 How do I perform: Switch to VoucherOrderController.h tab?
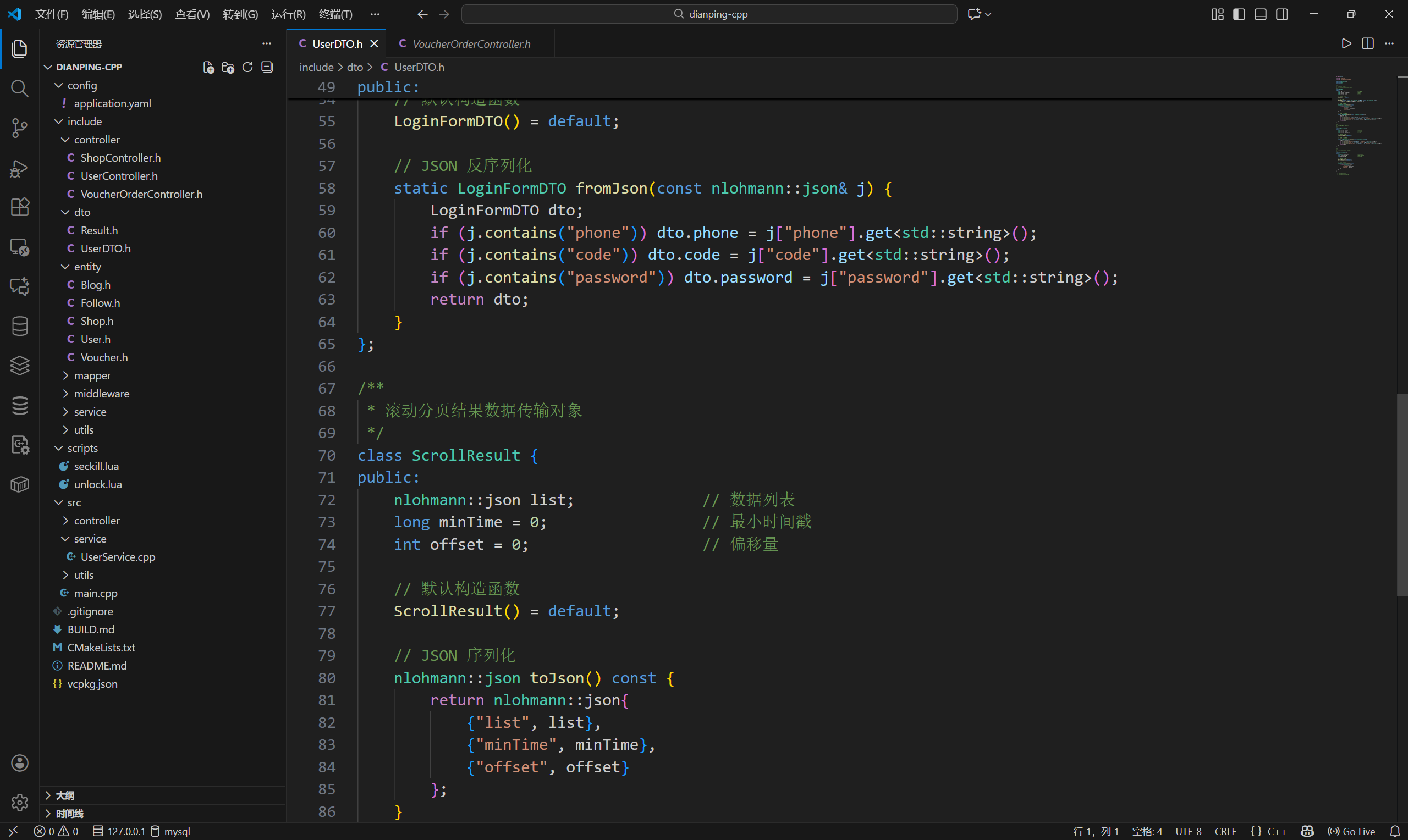[470, 43]
